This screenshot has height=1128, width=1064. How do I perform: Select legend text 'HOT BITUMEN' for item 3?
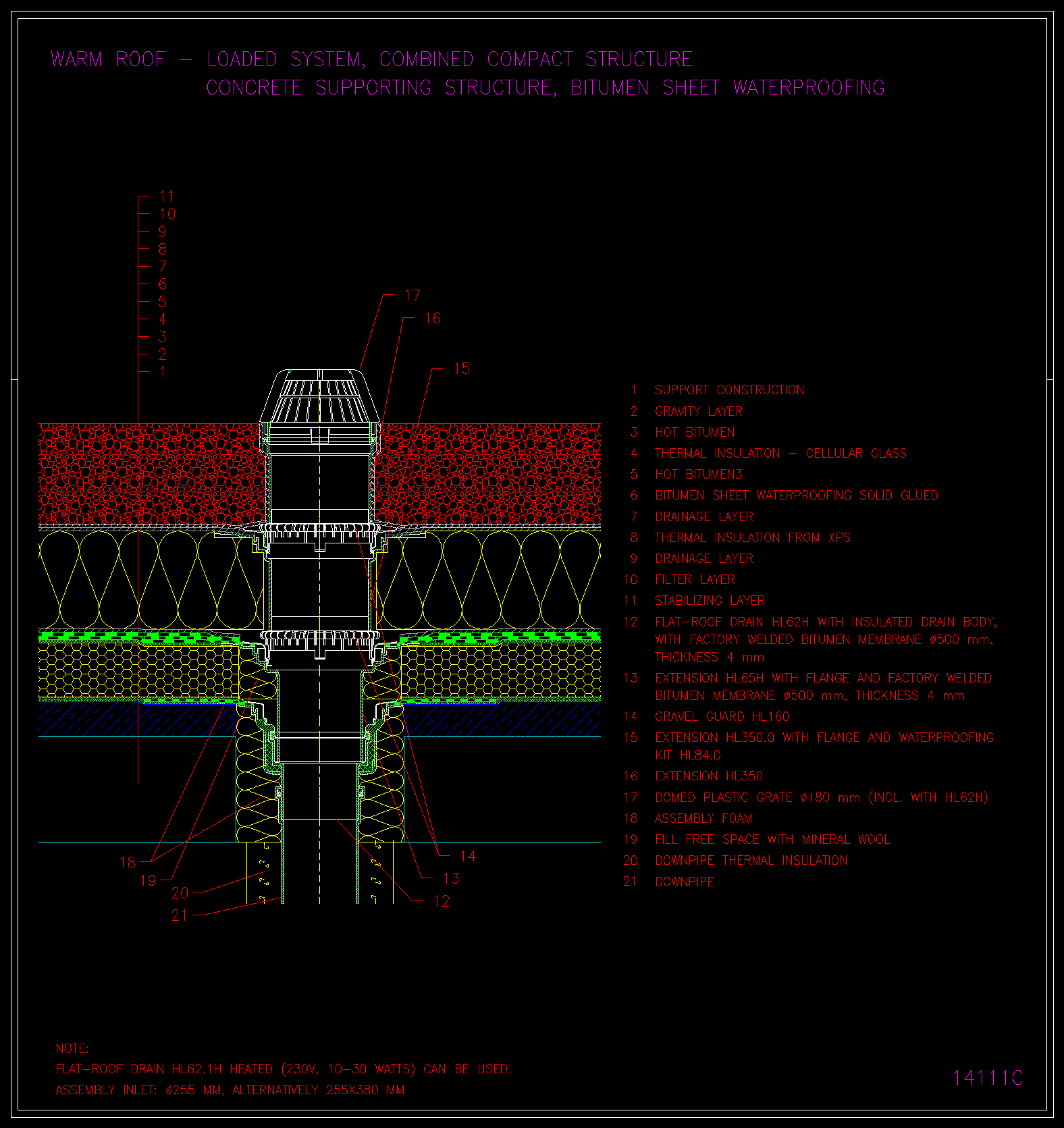click(695, 433)
